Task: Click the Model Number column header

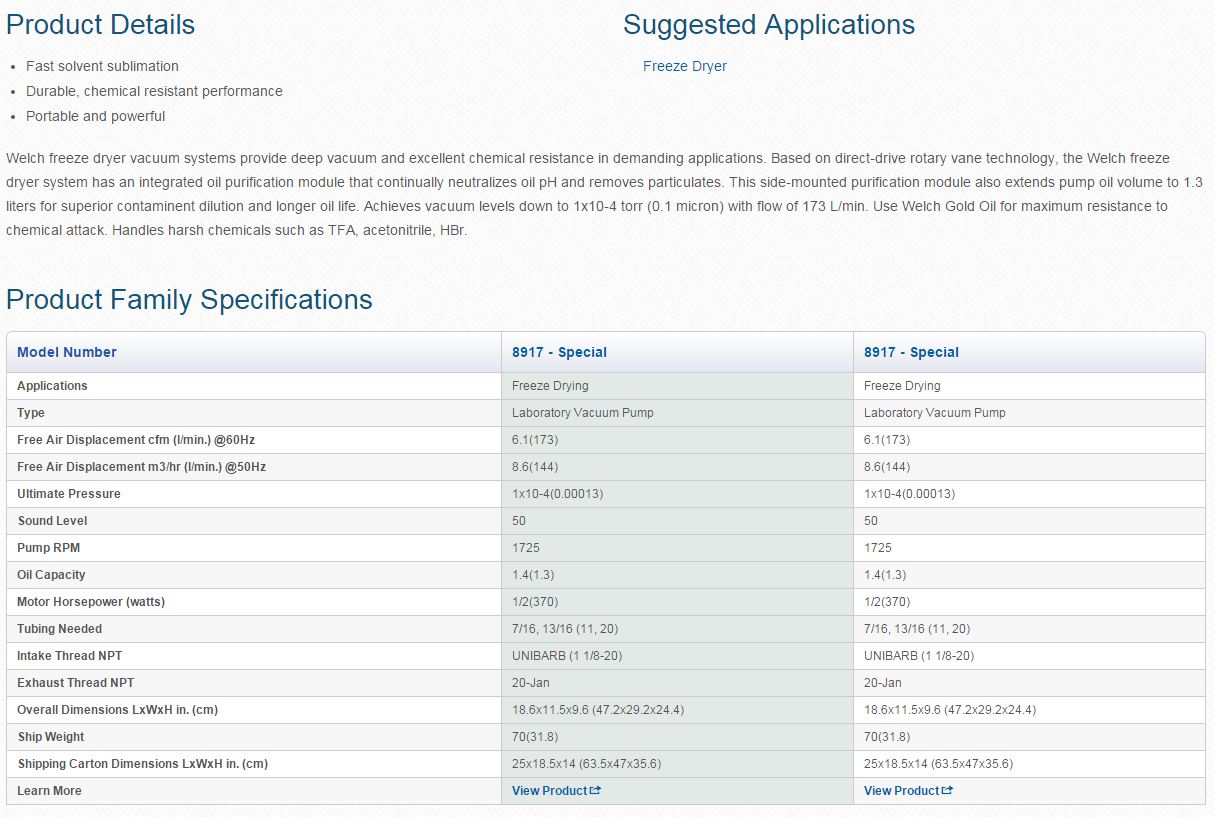Action: point(67,352)
